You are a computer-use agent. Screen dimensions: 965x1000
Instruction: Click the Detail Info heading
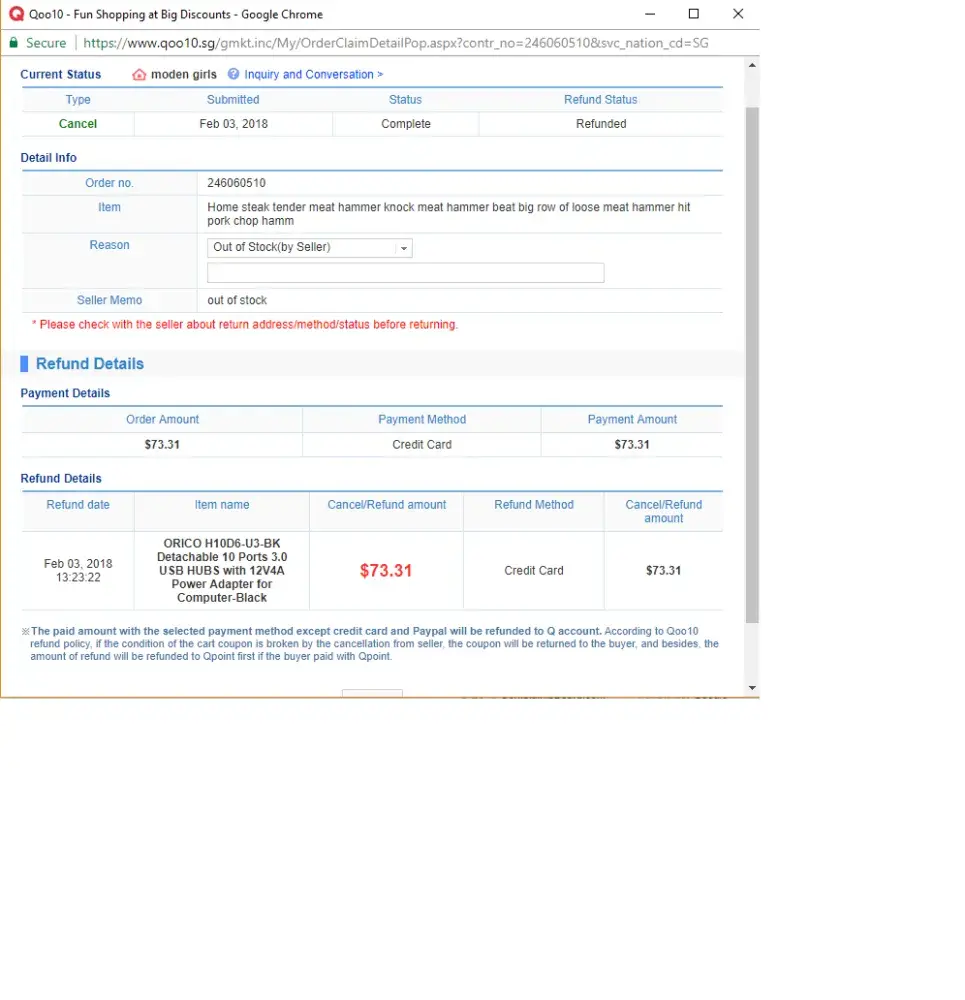click(48, 158)
